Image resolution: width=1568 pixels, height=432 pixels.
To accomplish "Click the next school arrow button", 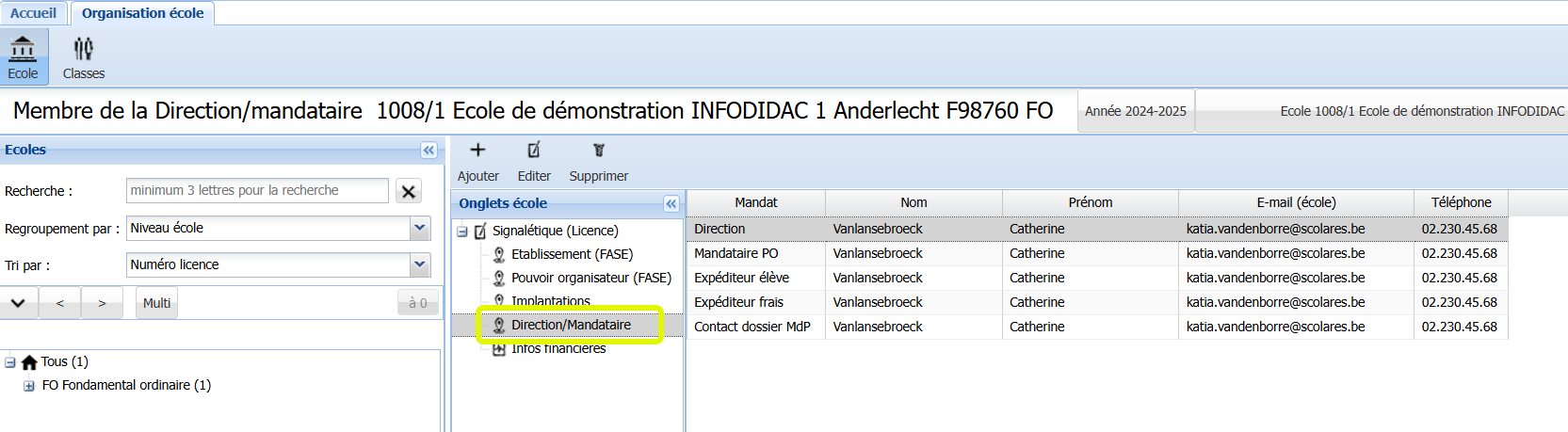I will [x=102, y=303].
